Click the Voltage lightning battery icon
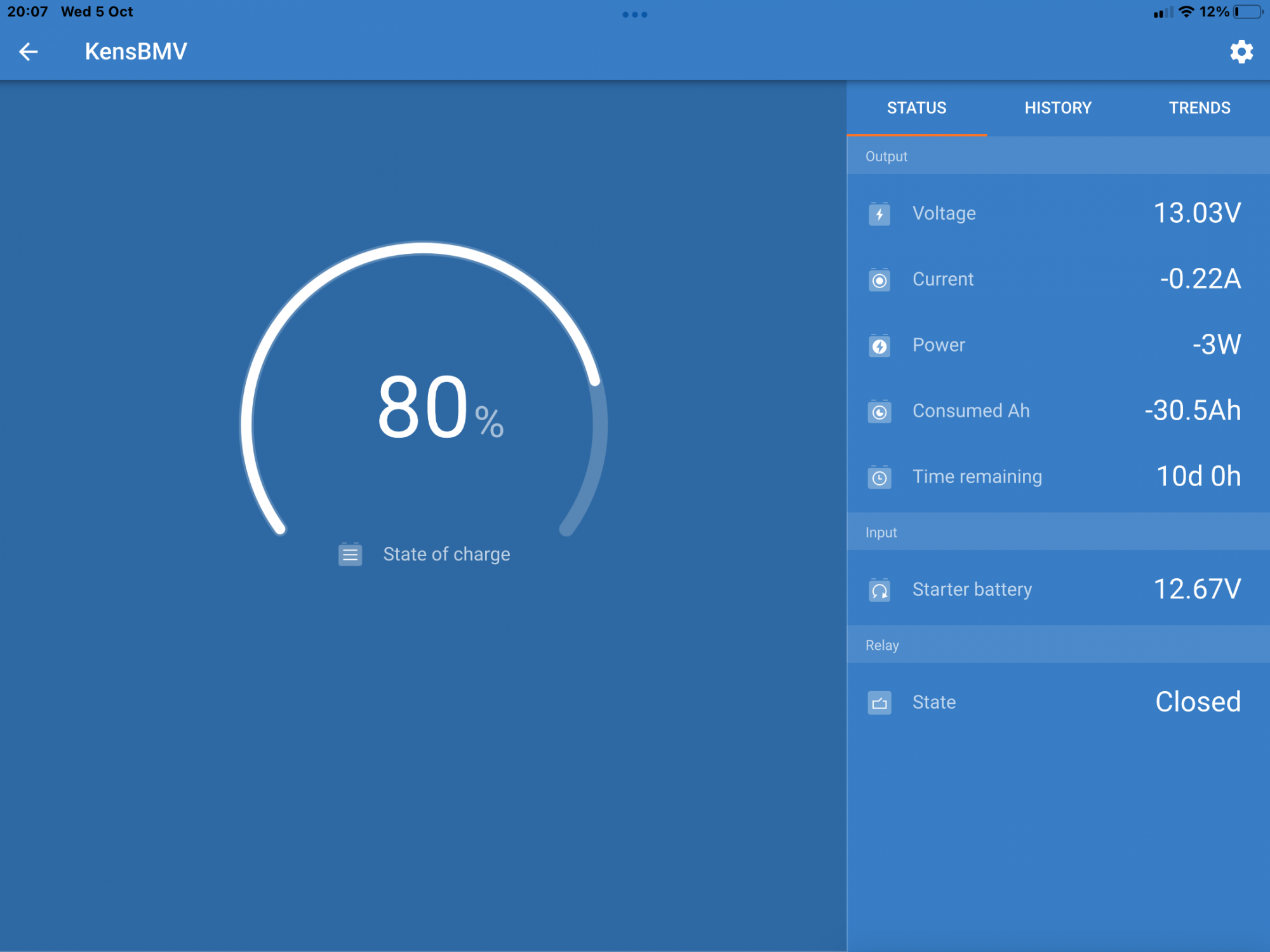 (879, 214)
